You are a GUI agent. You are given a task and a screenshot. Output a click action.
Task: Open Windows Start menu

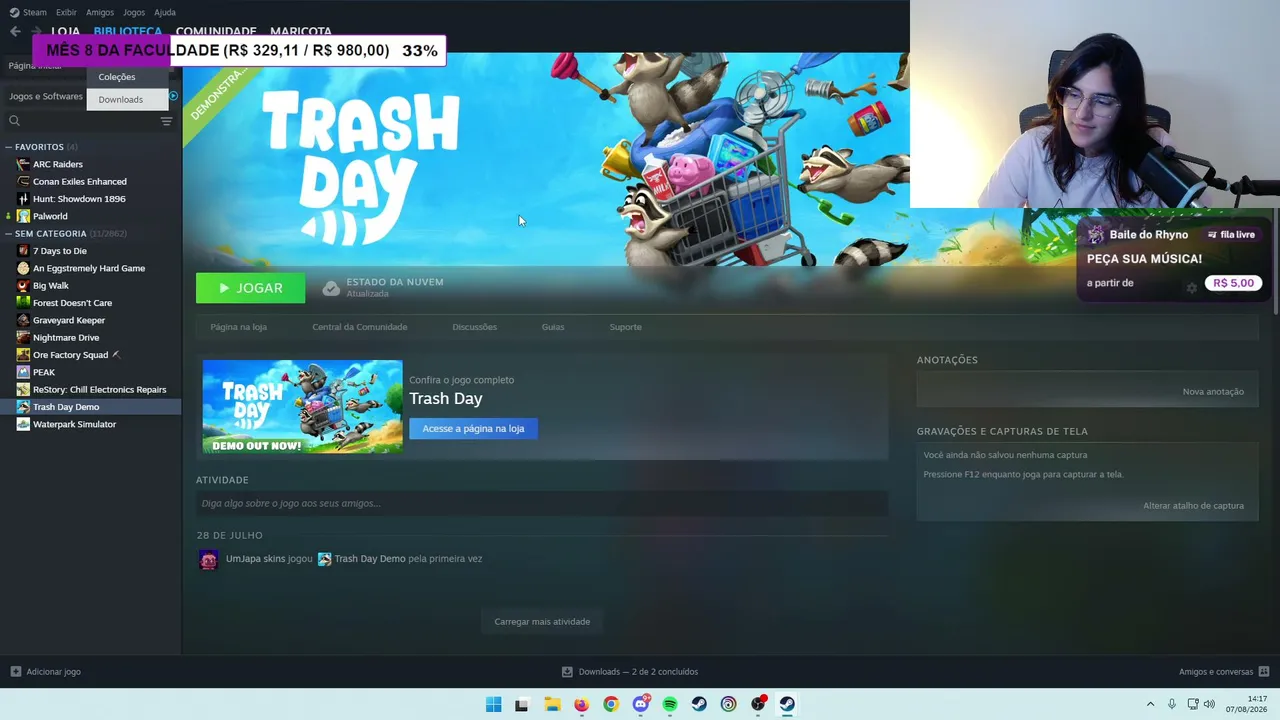(x=493, y=704)
